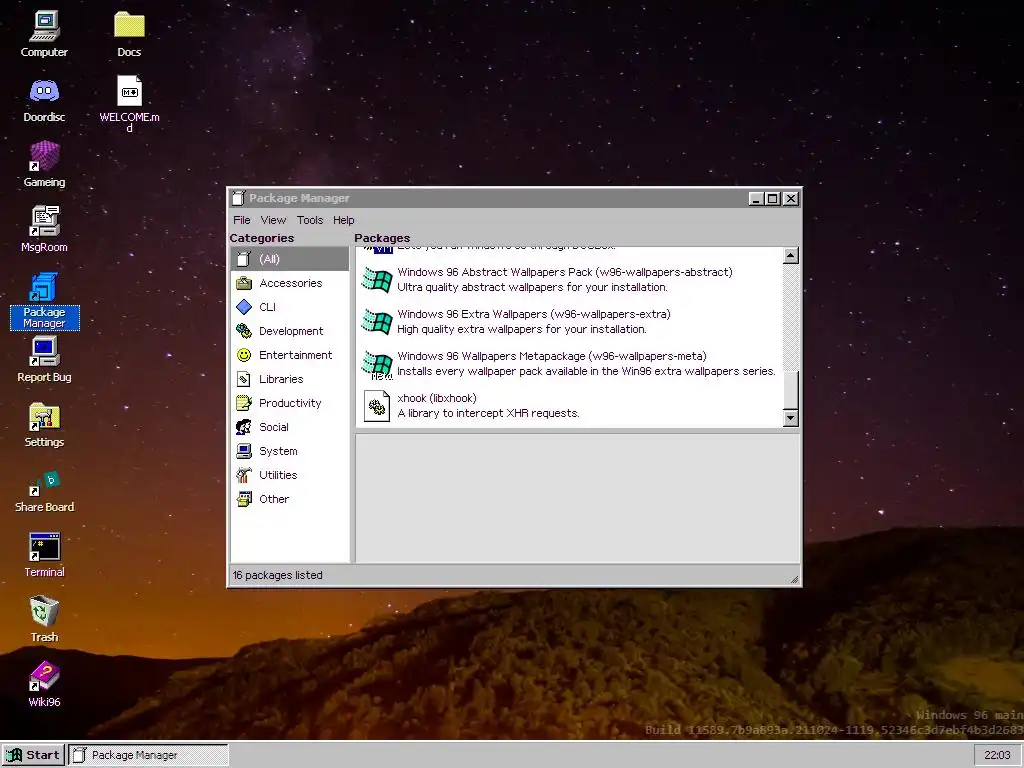Launch the Gameing shortcut icon
This screenshot has height=768, width=1024.
pyautogui.click(x=44, y=164)
